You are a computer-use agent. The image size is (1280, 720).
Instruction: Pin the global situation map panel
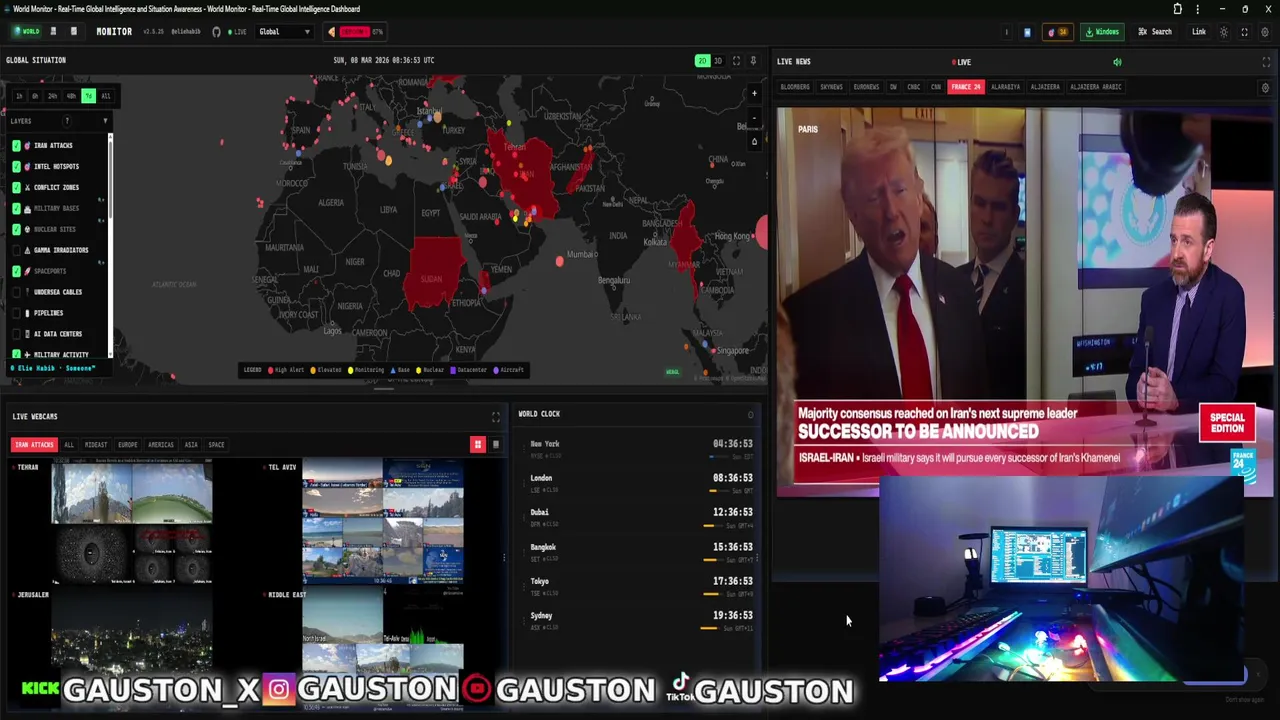click(x=753, y=61)
